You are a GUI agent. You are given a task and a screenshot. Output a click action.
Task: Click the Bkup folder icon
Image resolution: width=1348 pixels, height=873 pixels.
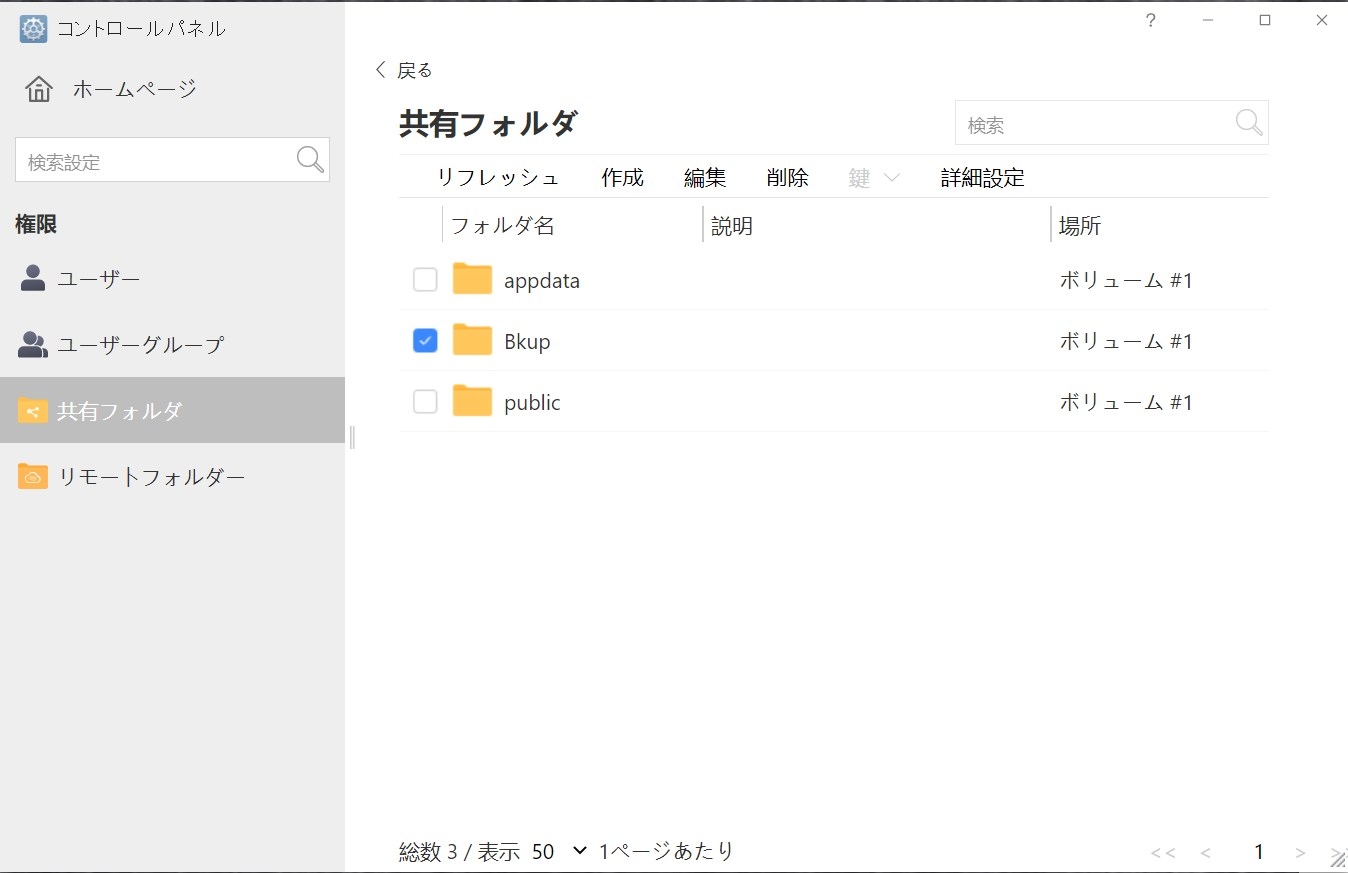(472, 341)
